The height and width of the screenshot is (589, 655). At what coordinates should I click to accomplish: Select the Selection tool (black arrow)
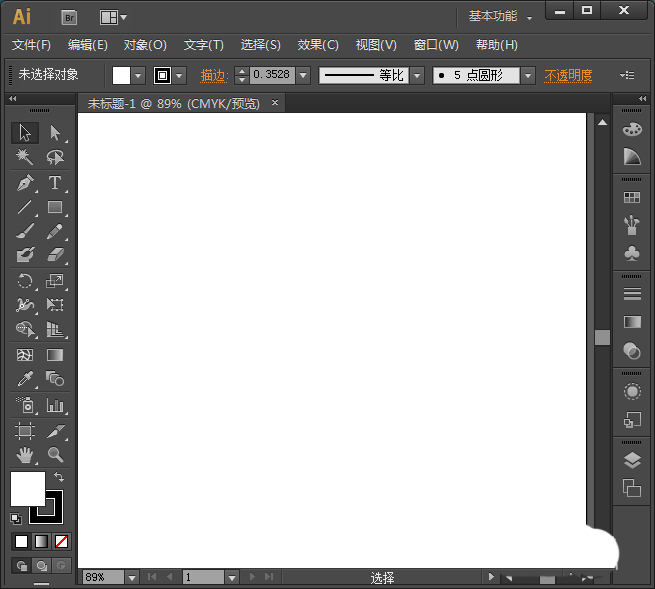[25, 133]
